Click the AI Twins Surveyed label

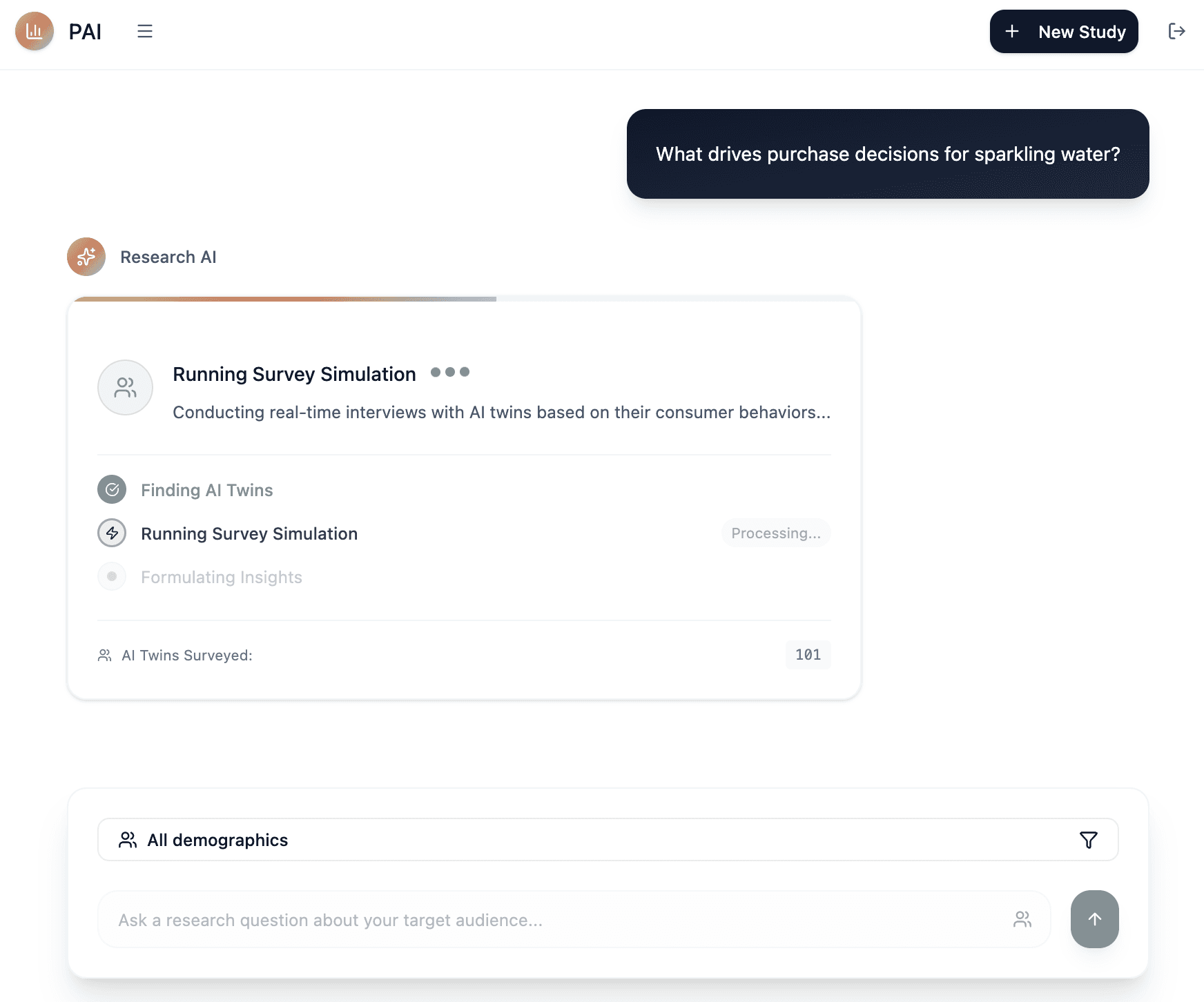pyautogui.click(x=187, y=655)
